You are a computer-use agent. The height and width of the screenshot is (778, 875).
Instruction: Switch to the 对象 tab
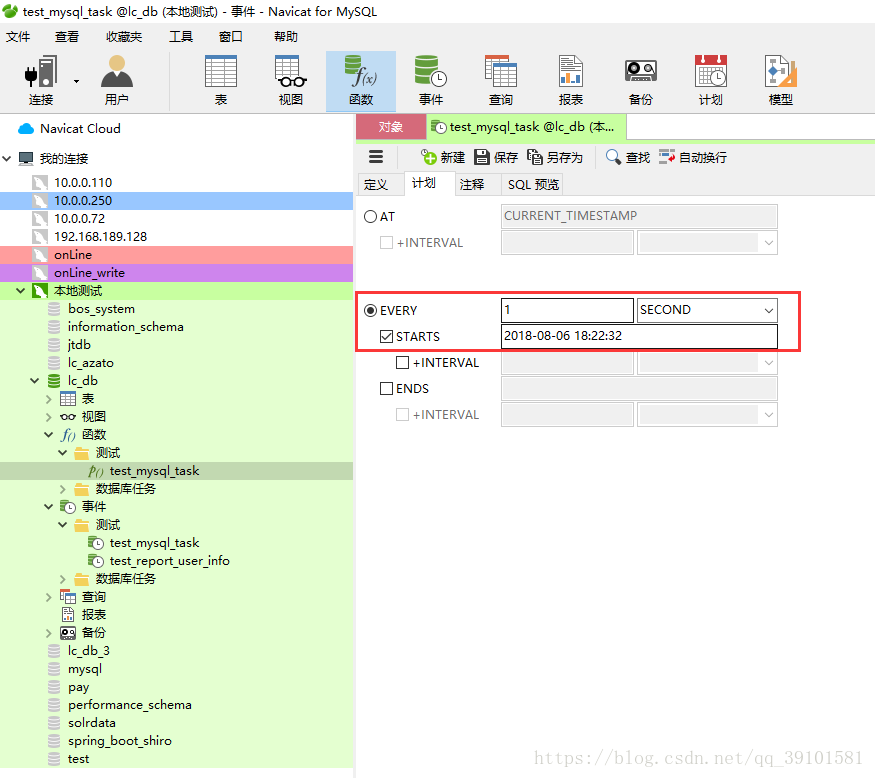tap(391, 127)
